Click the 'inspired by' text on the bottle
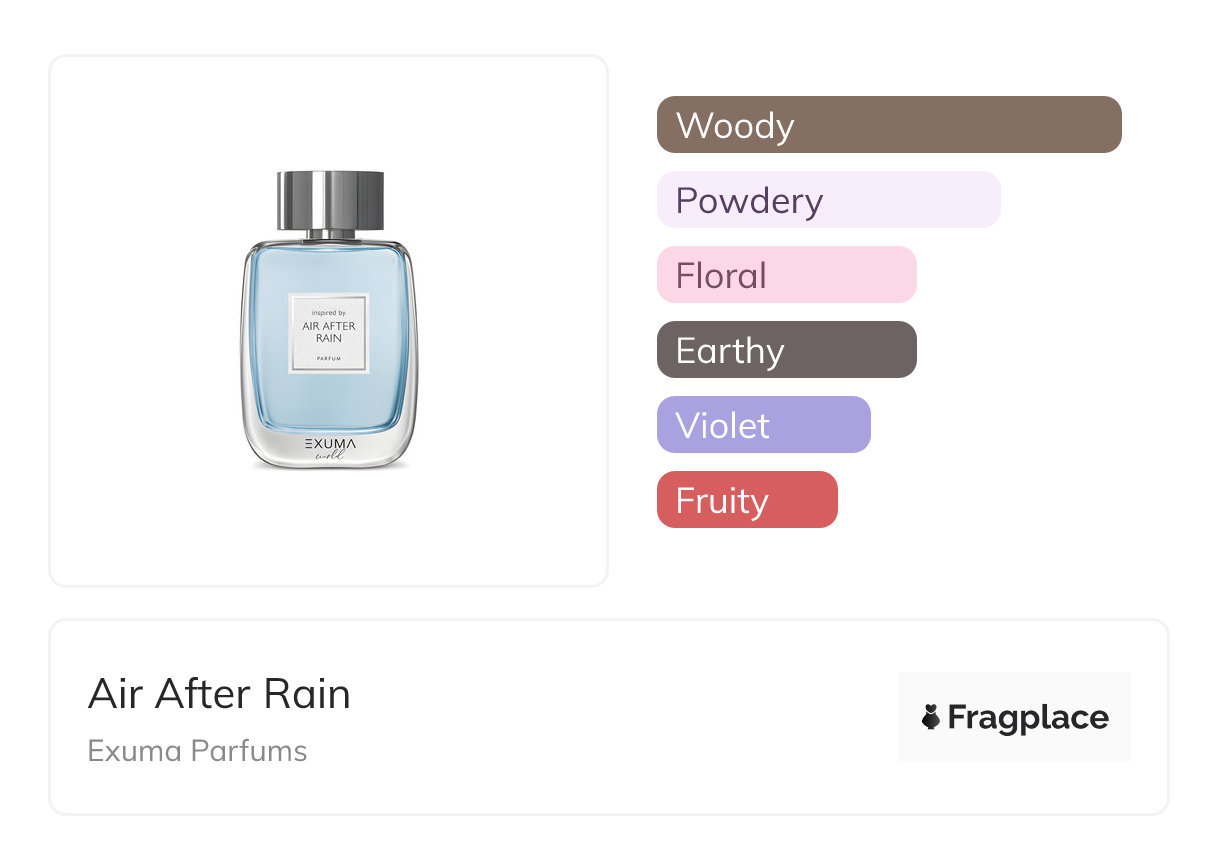1218x864 pixels. [329, 312]
